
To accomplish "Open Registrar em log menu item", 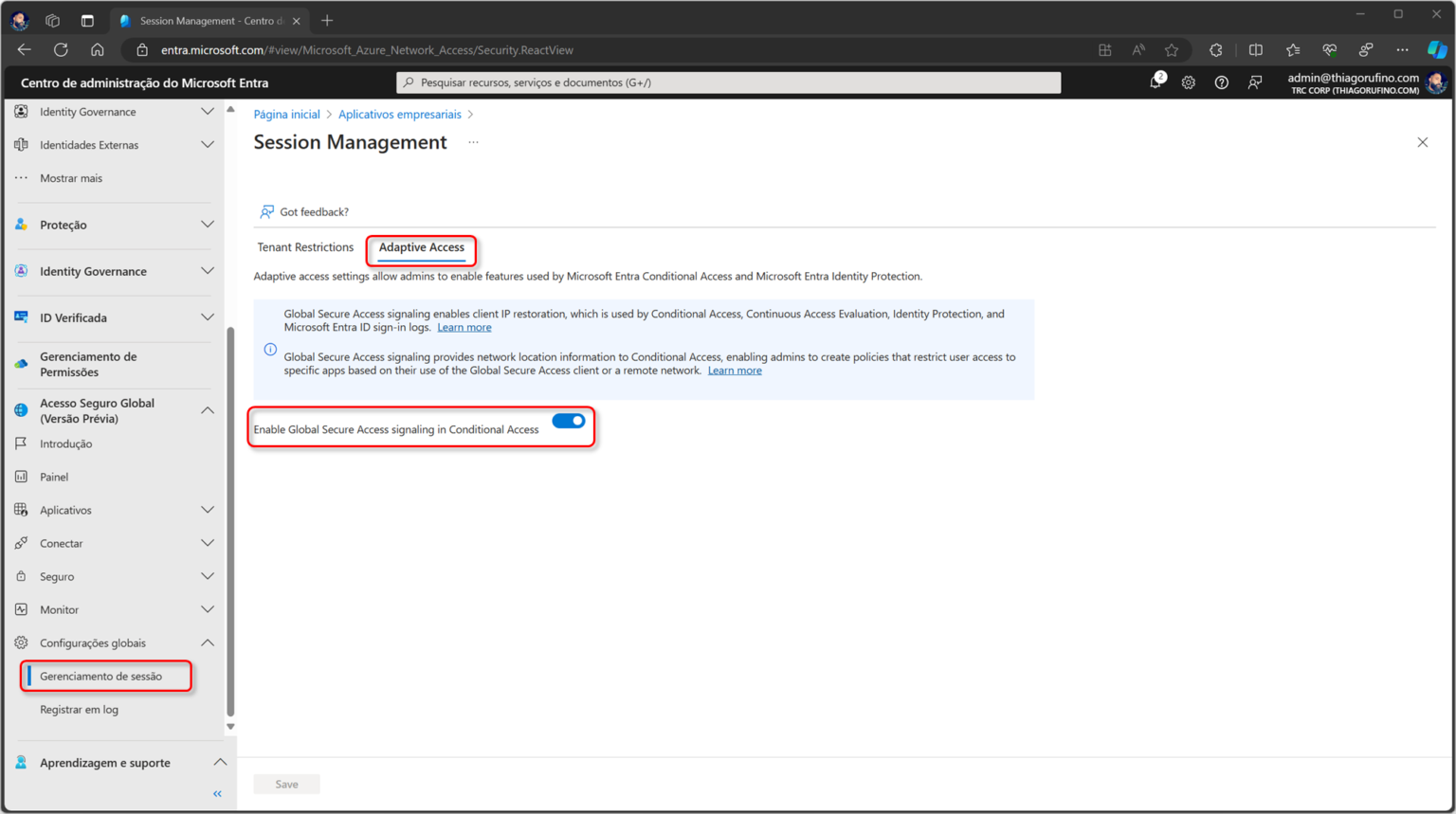I will 80,710.
